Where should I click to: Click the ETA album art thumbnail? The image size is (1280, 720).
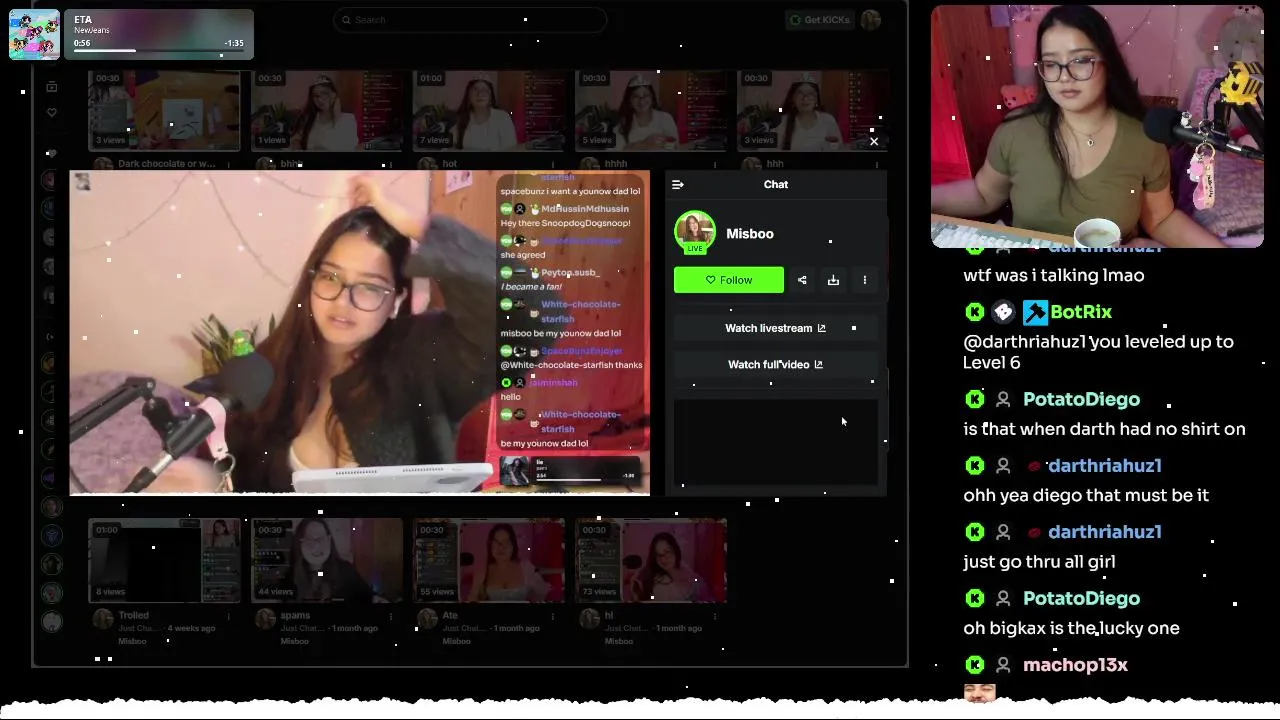click(x=34, y=35)
